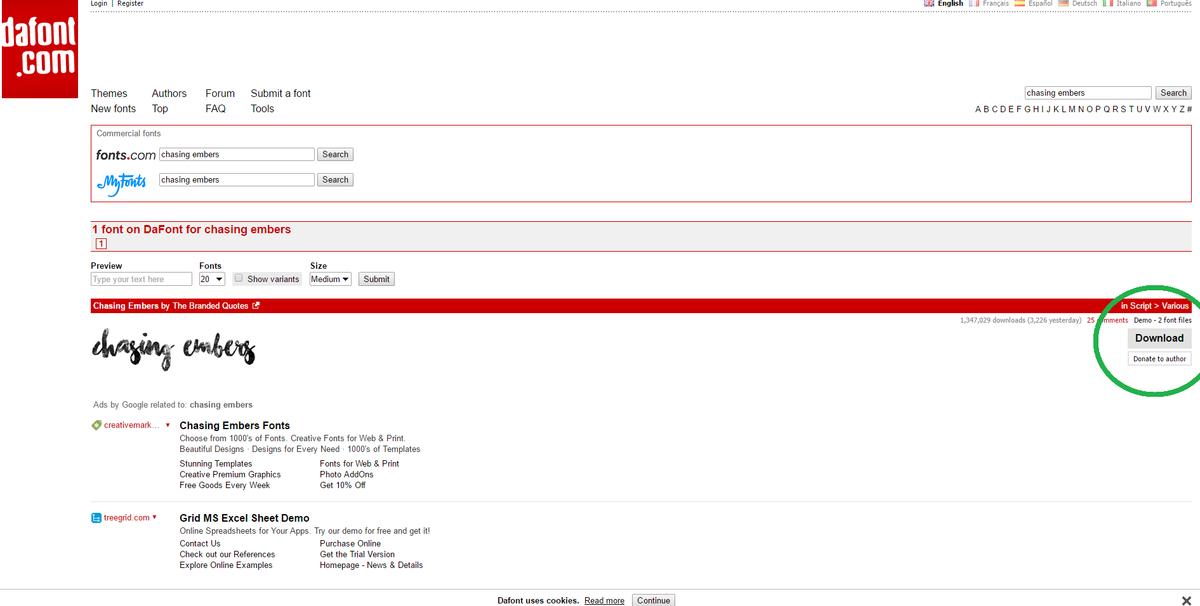Open the Themes menu
Image resolution: width=1200 pixels, height=606 pixels.
[109, 93]
